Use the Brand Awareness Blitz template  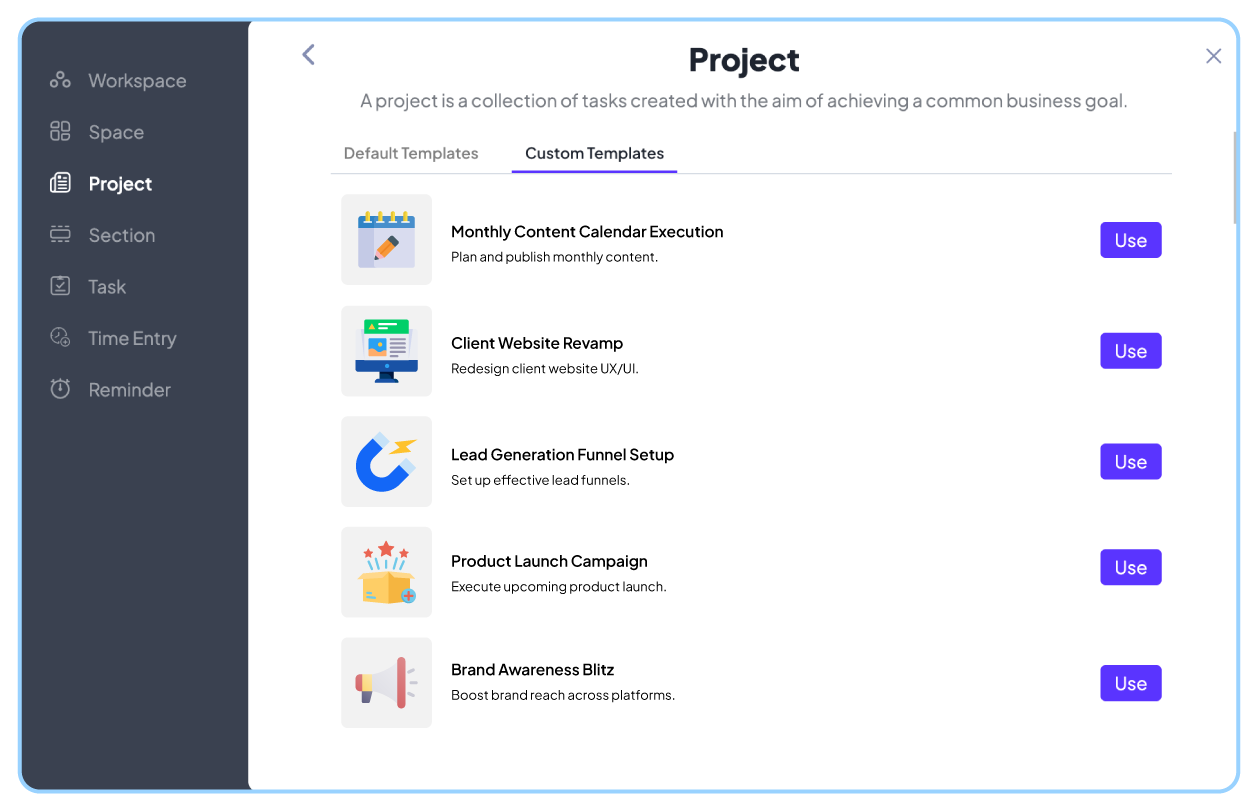(1131, 683)
